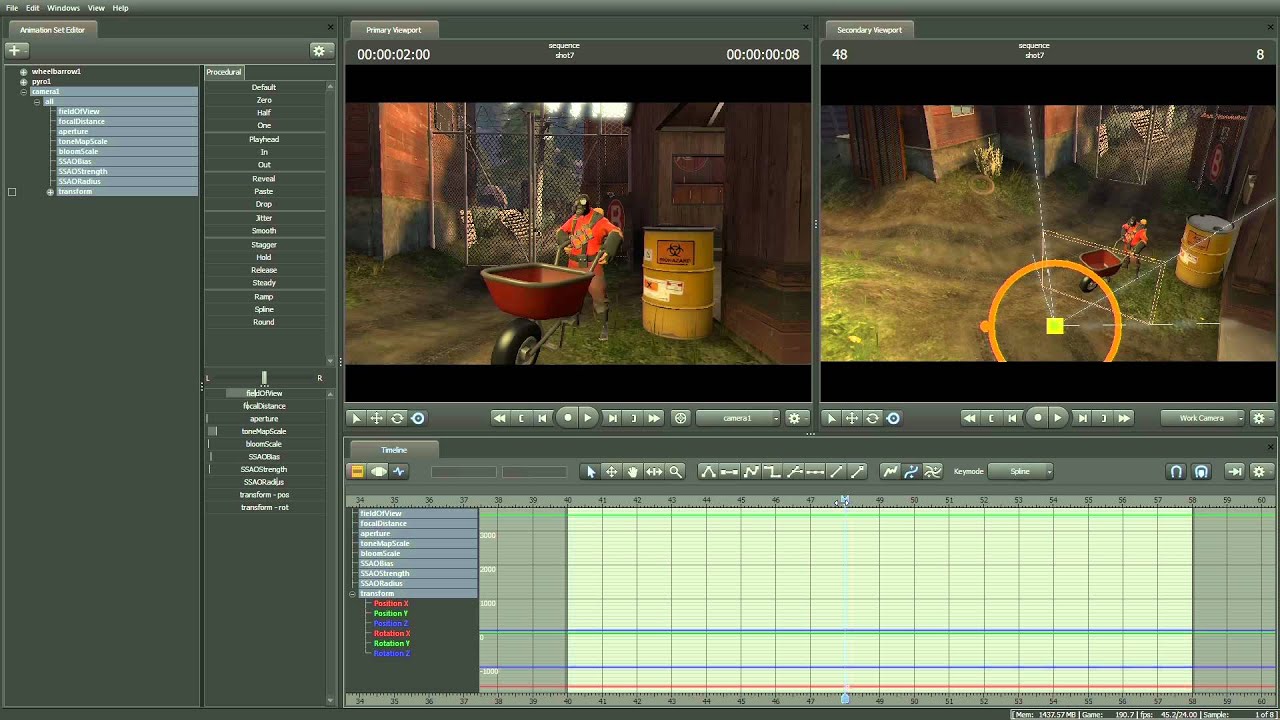Toggle the green curve display mode icon
Image resolution: width=1280 pixels, height=720 pixels.
pos(890,472)
